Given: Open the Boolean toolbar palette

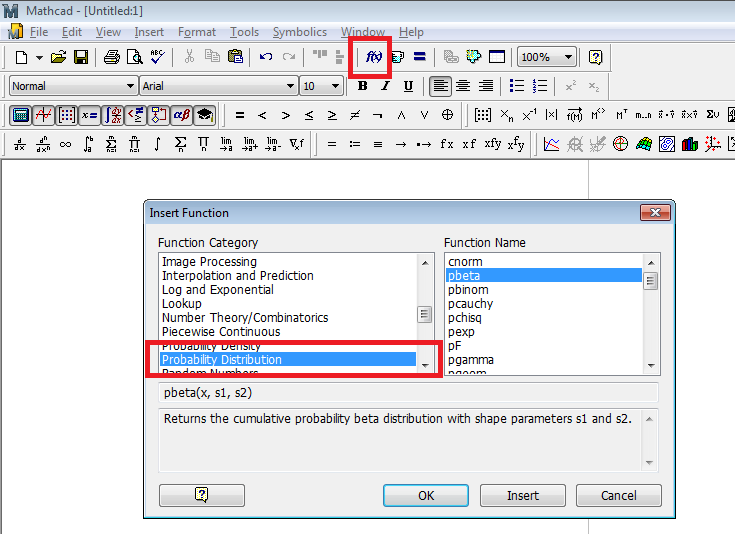Looking at the screenshot, I should (x=136, y=115).
